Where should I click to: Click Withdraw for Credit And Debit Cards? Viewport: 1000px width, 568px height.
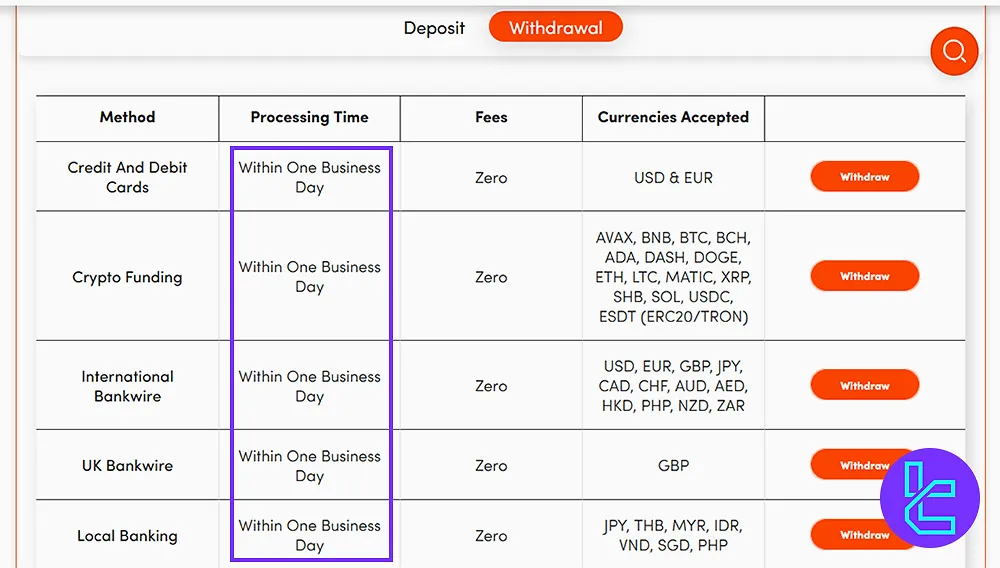(x=865, y=177)
